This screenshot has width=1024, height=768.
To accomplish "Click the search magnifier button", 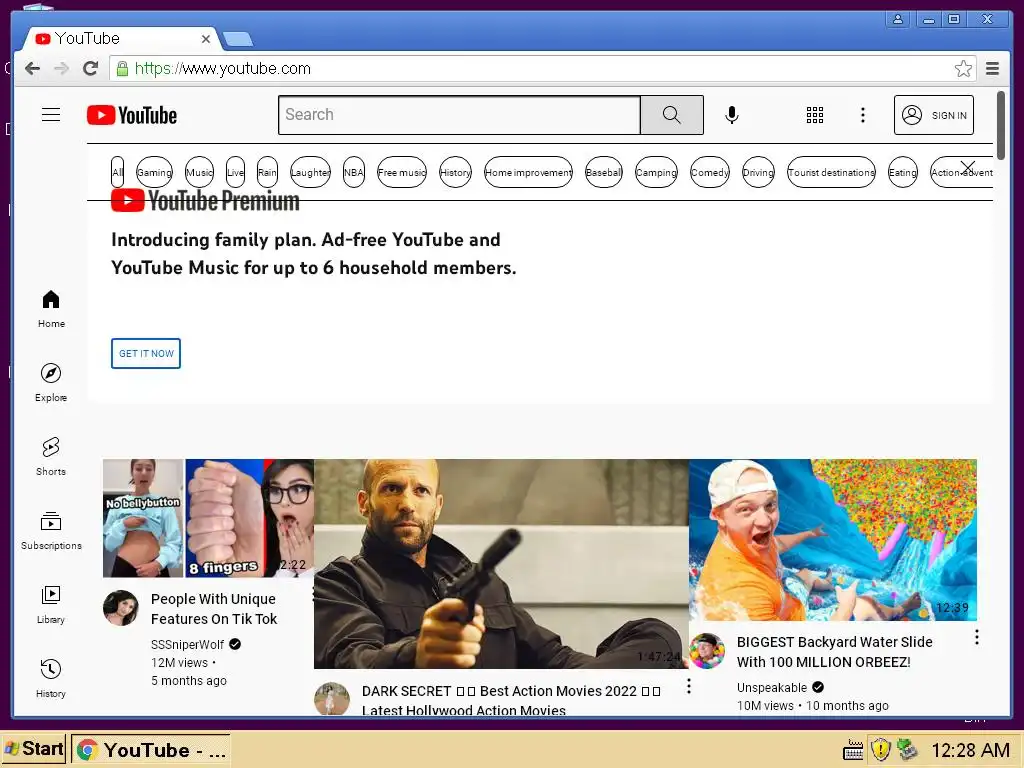I will pos(671,115).
